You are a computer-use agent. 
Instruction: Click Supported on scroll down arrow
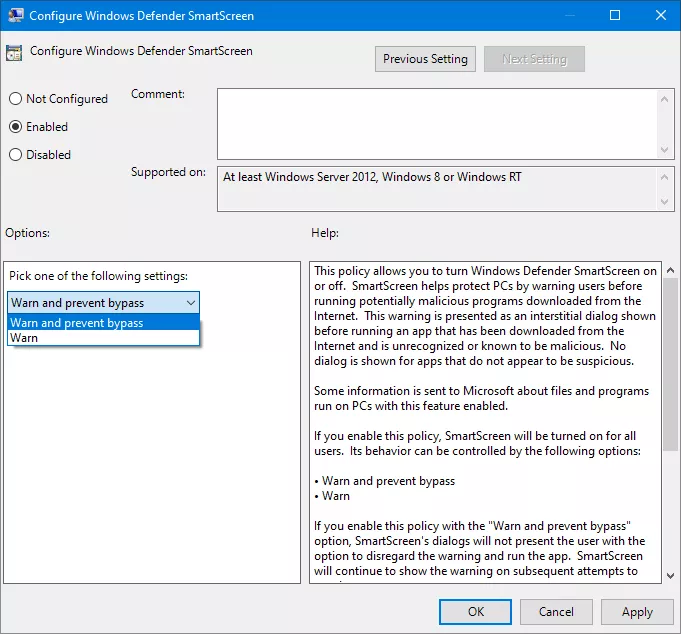click(664, 201)
